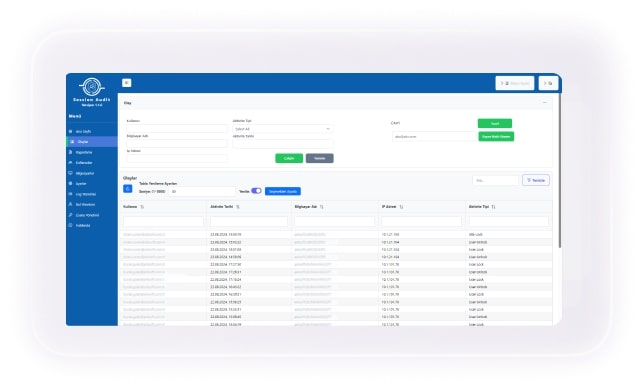Open the Aktivite Tipi Select All dropdown
Screen dimensions: 643x389
click(283, 129)
